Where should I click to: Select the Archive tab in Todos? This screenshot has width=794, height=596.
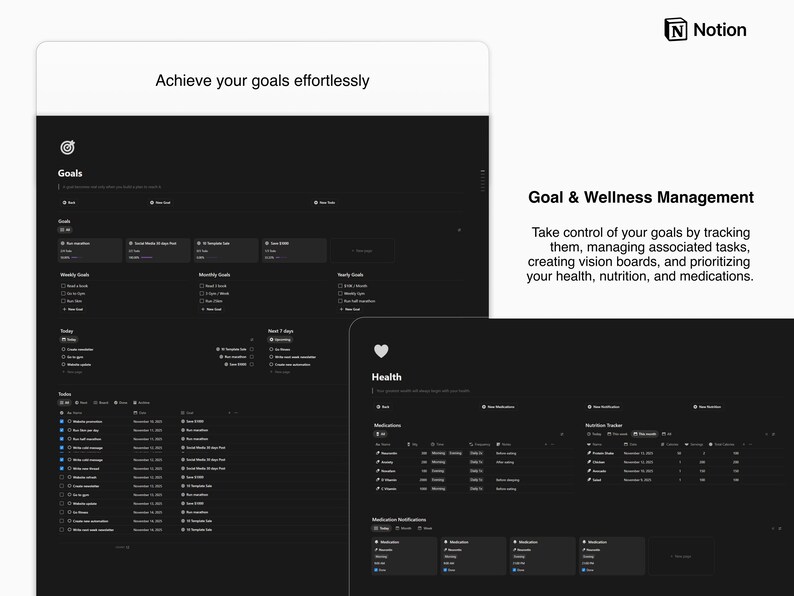(x=141, y=403)
